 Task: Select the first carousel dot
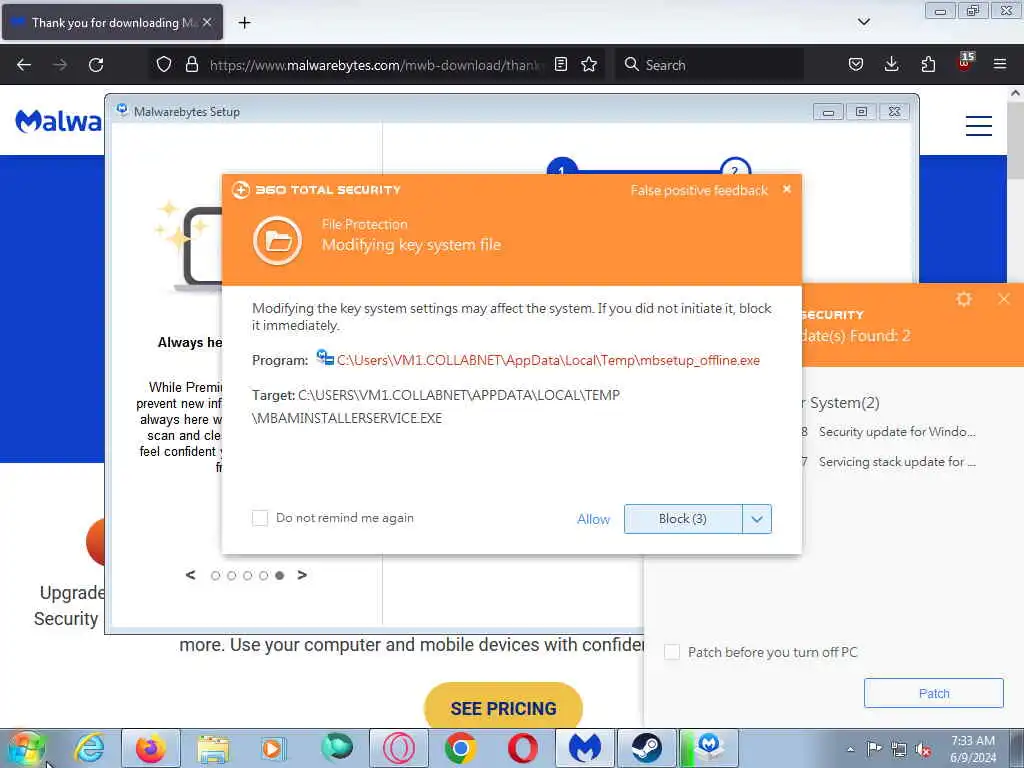coord(216,575)
